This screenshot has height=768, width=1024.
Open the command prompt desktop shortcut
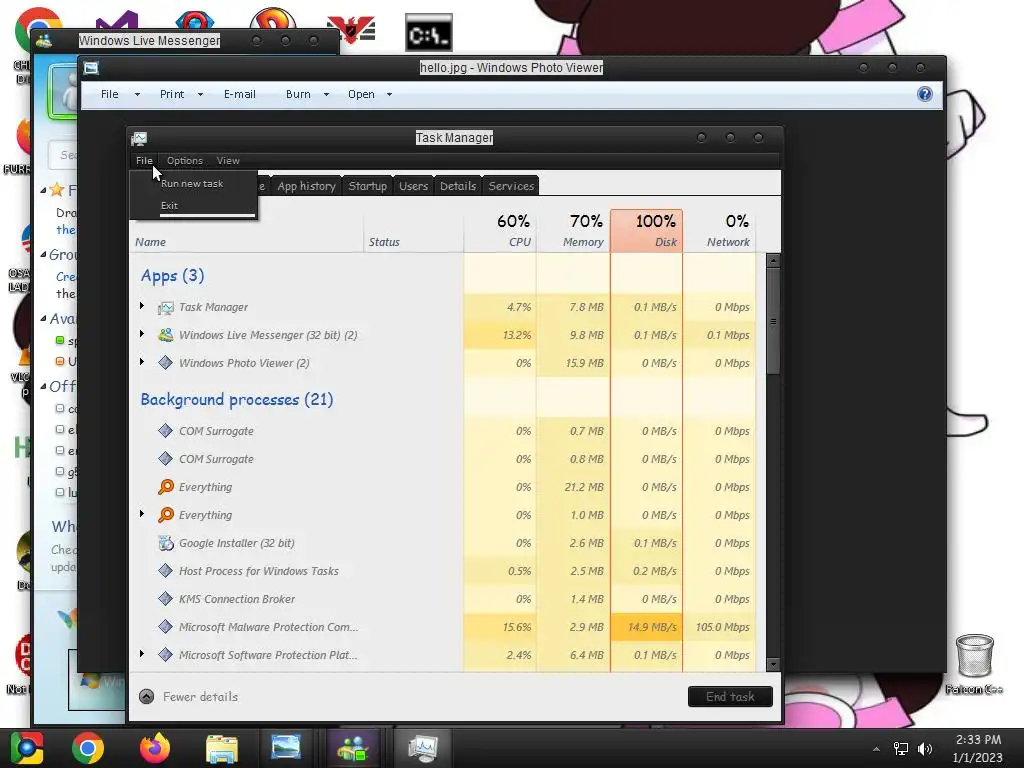point(428,33)
